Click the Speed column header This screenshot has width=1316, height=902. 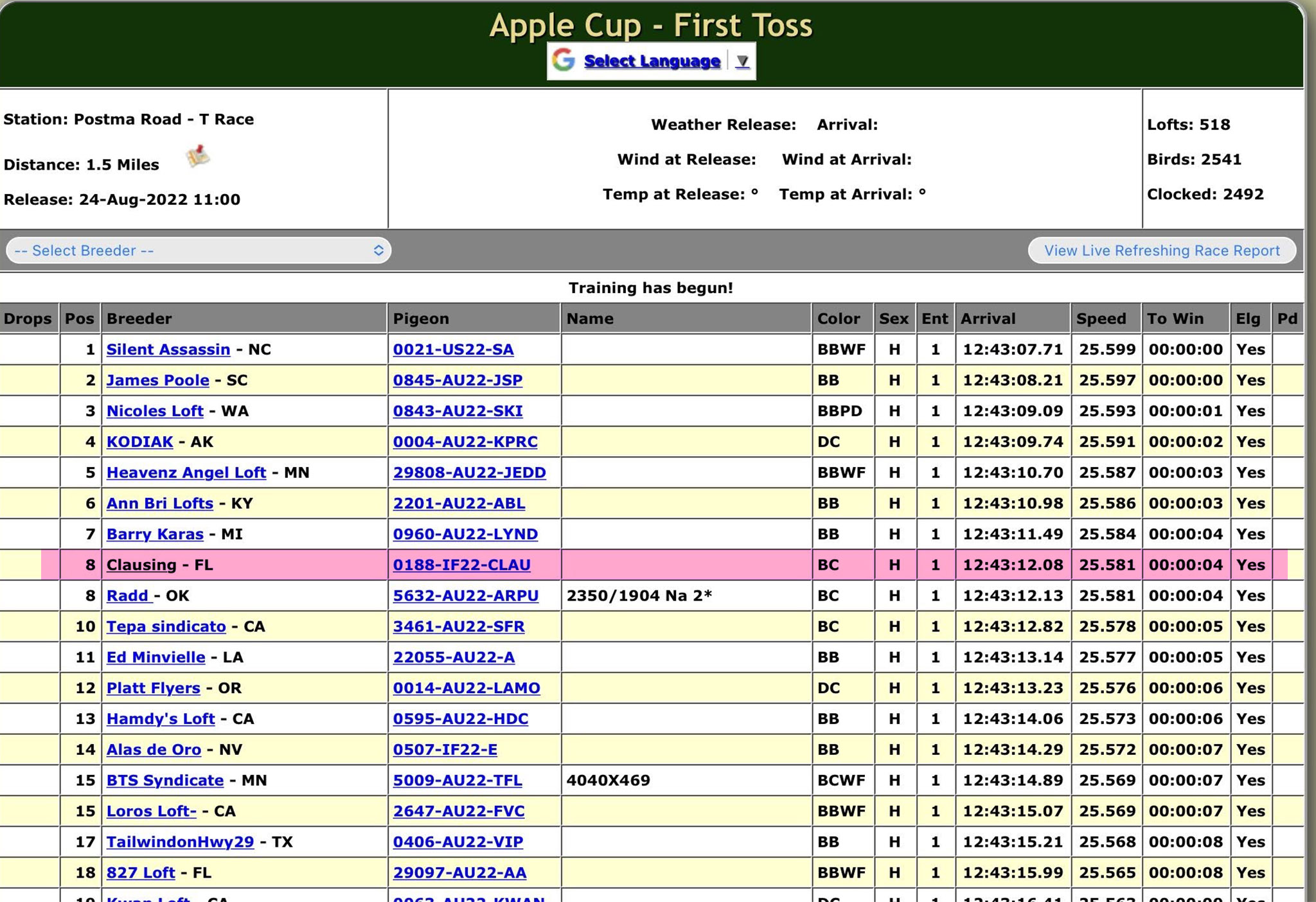(x=1106, y=319)
